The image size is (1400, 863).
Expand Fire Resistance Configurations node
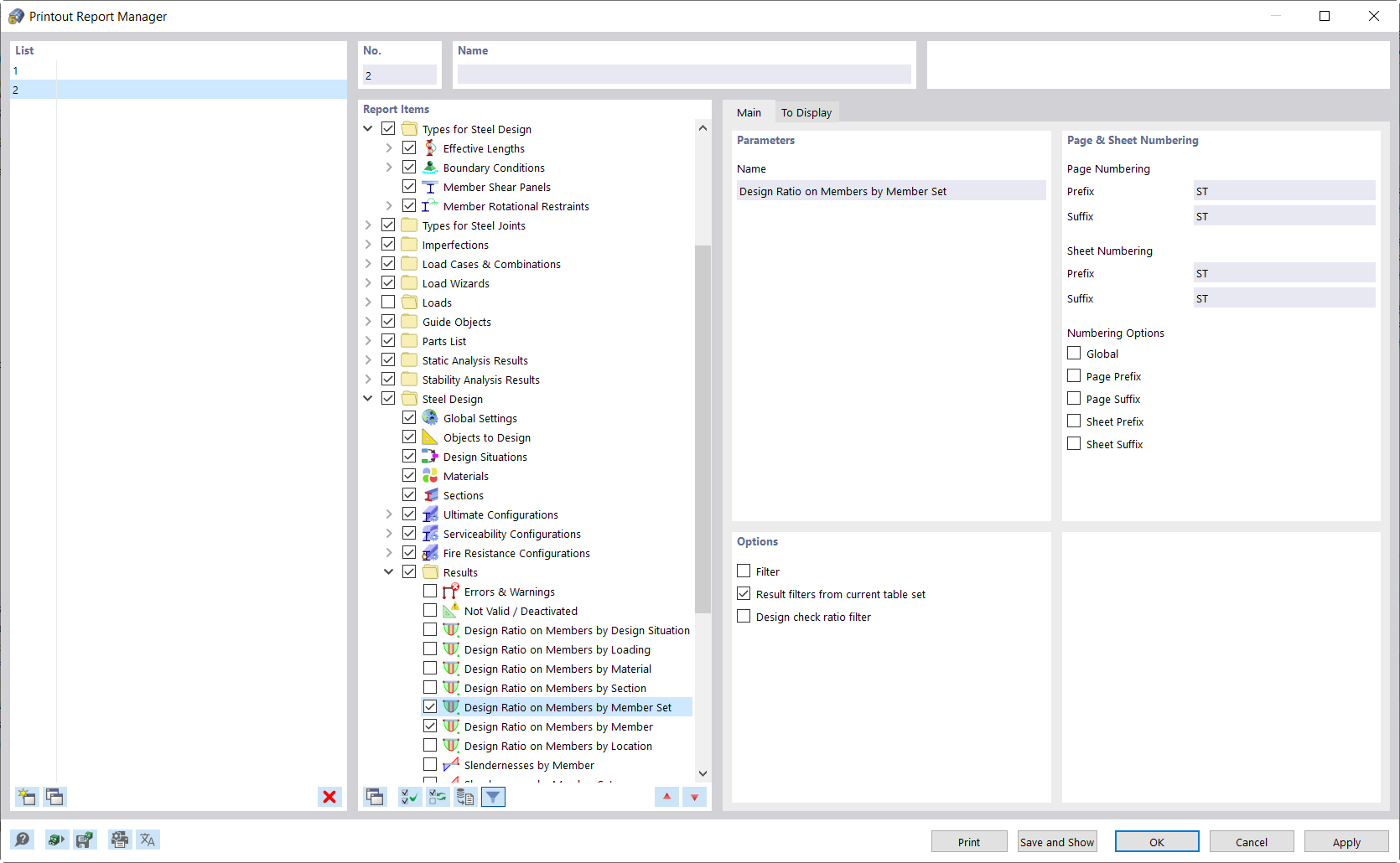pos(389,552)
